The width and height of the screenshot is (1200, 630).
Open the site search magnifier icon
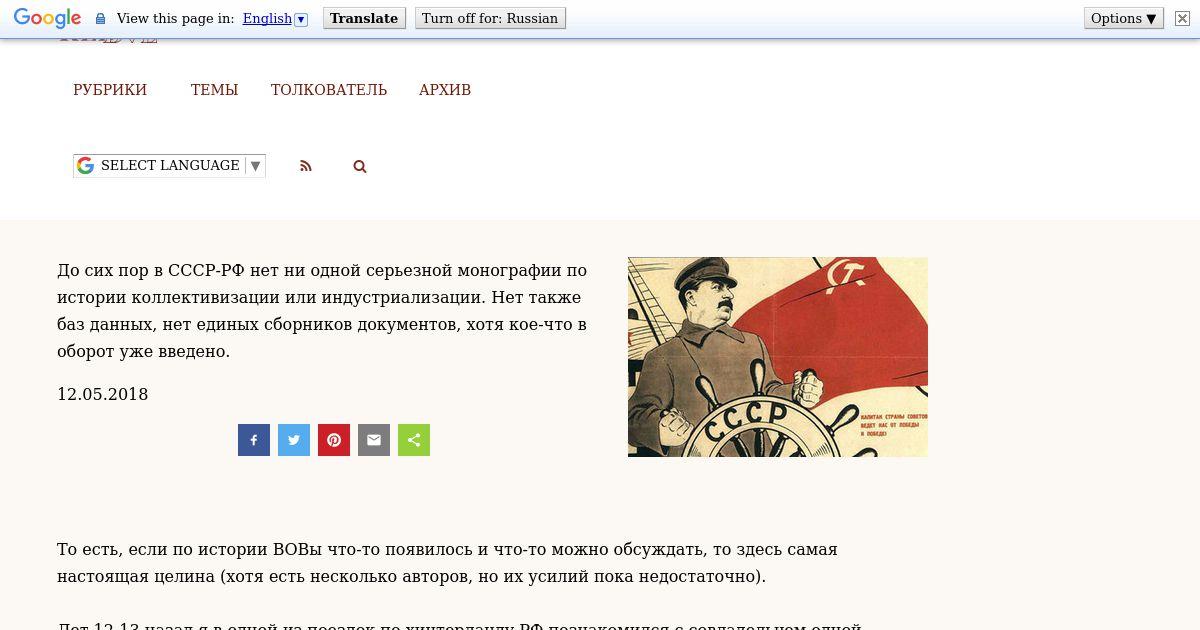(360, 166)
